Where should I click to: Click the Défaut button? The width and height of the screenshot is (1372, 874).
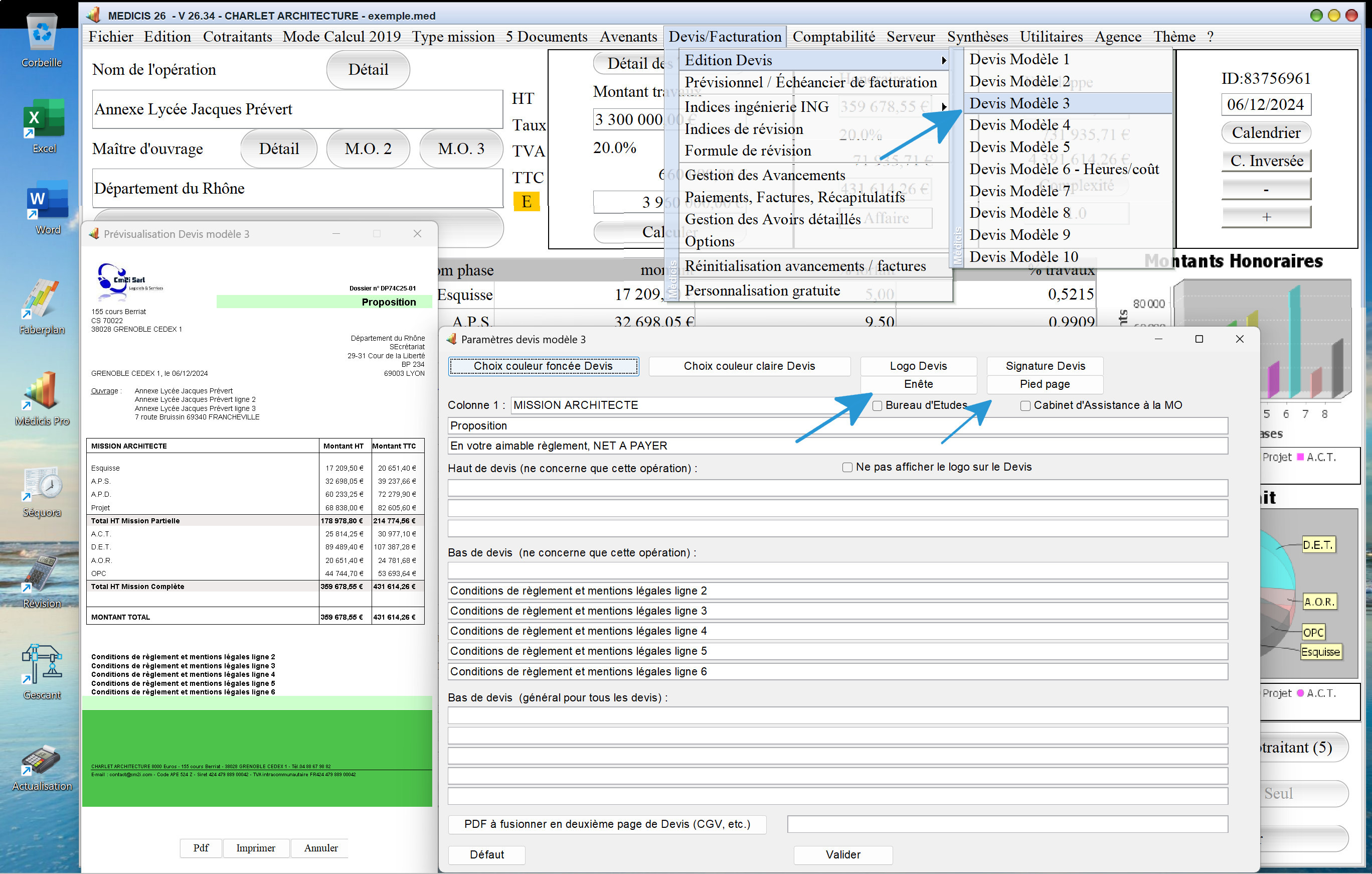pos(486,854)
